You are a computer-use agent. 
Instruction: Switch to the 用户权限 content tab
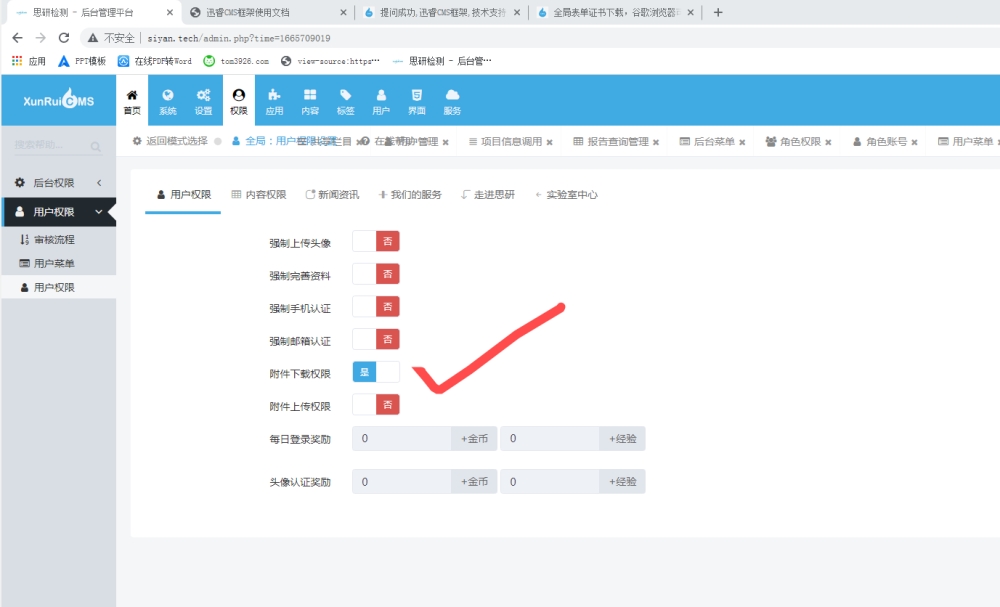(x=184, y=194)
